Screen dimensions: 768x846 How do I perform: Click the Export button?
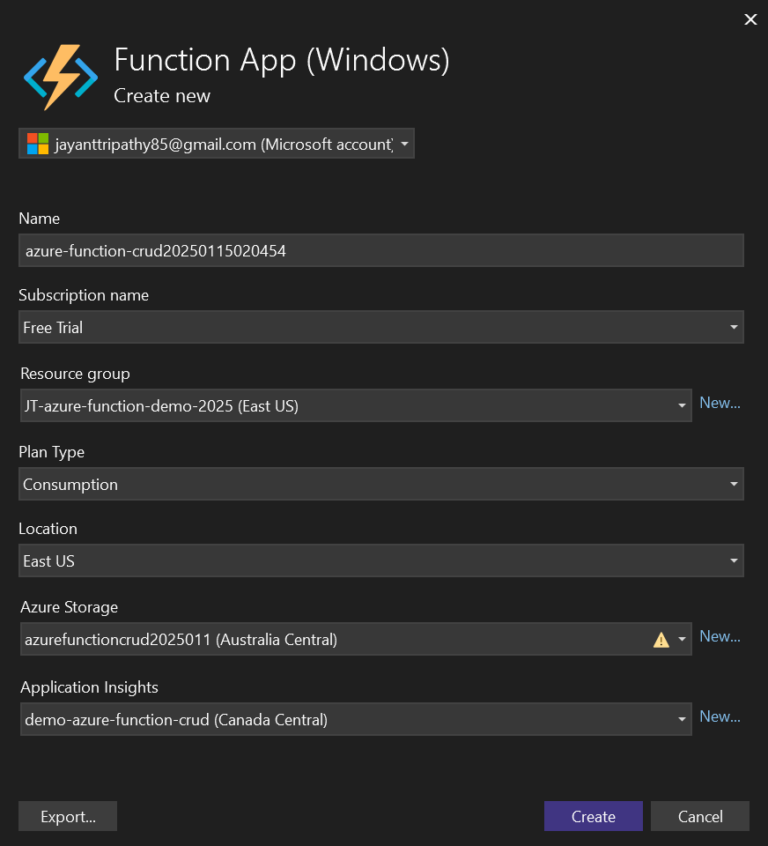click(x=67, y=816)
